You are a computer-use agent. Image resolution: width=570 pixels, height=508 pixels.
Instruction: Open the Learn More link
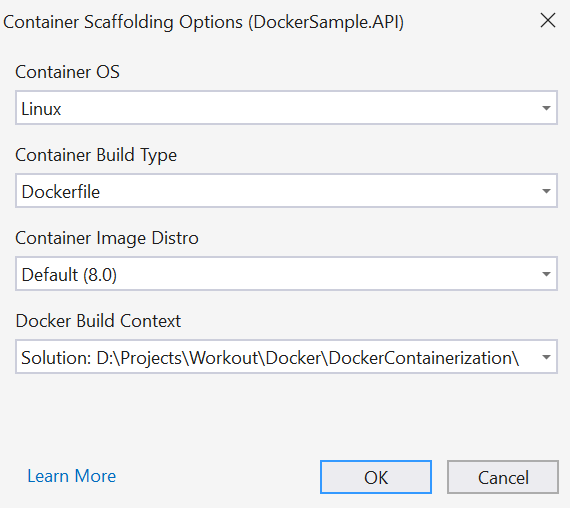[72, 476]
